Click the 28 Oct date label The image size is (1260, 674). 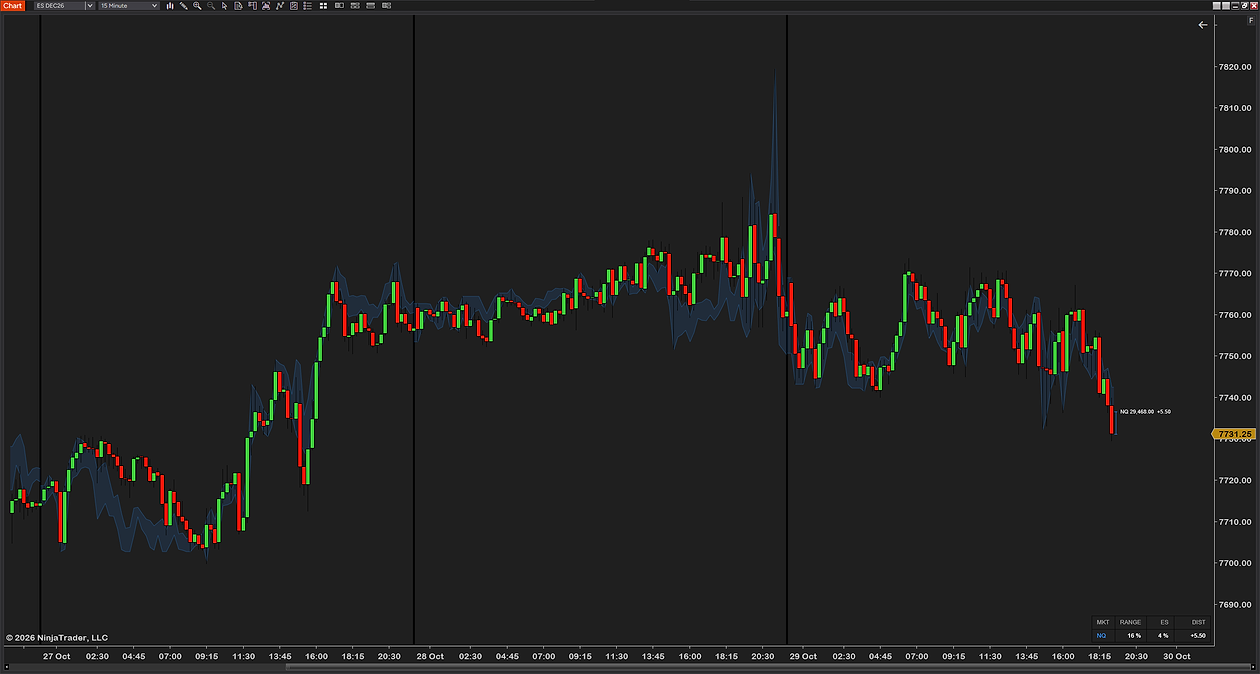click(429, 656)
